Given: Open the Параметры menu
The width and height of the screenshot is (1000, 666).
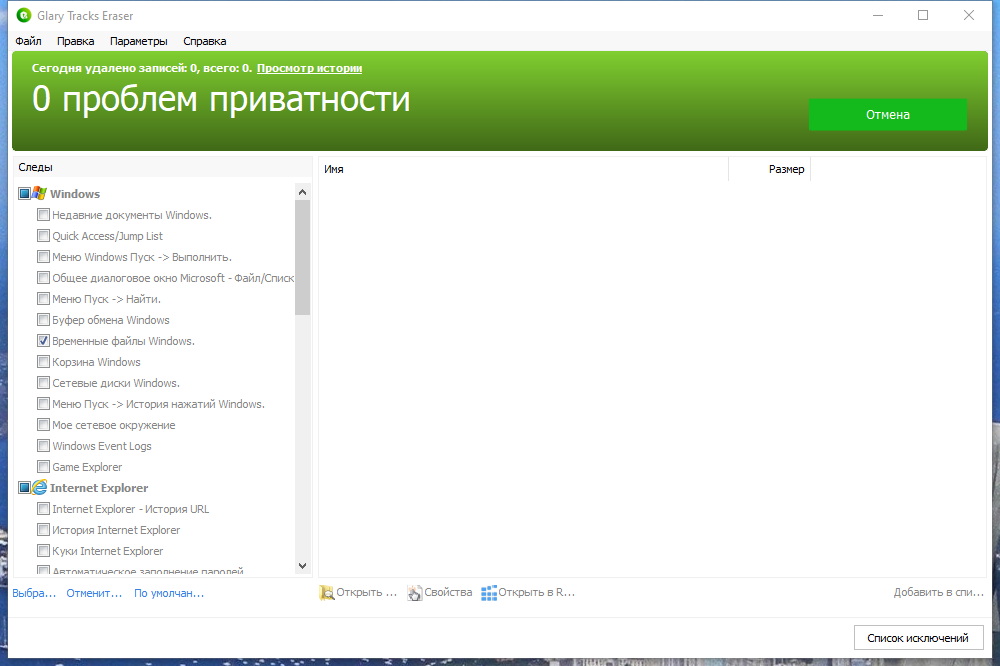Looking at the screenshot, I should [138, 41].
